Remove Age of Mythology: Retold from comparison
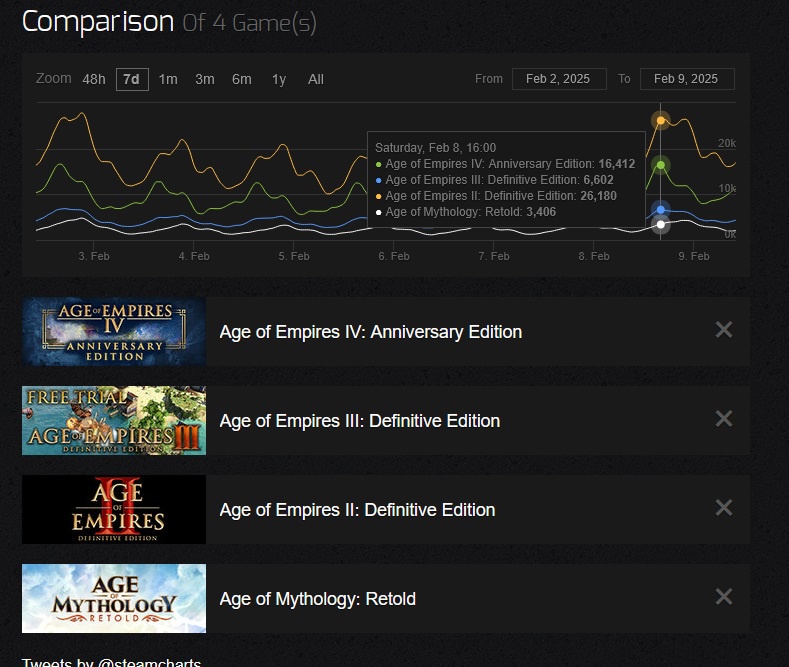The width and height of the screenshot is (789, 667). tap(724, 597)
